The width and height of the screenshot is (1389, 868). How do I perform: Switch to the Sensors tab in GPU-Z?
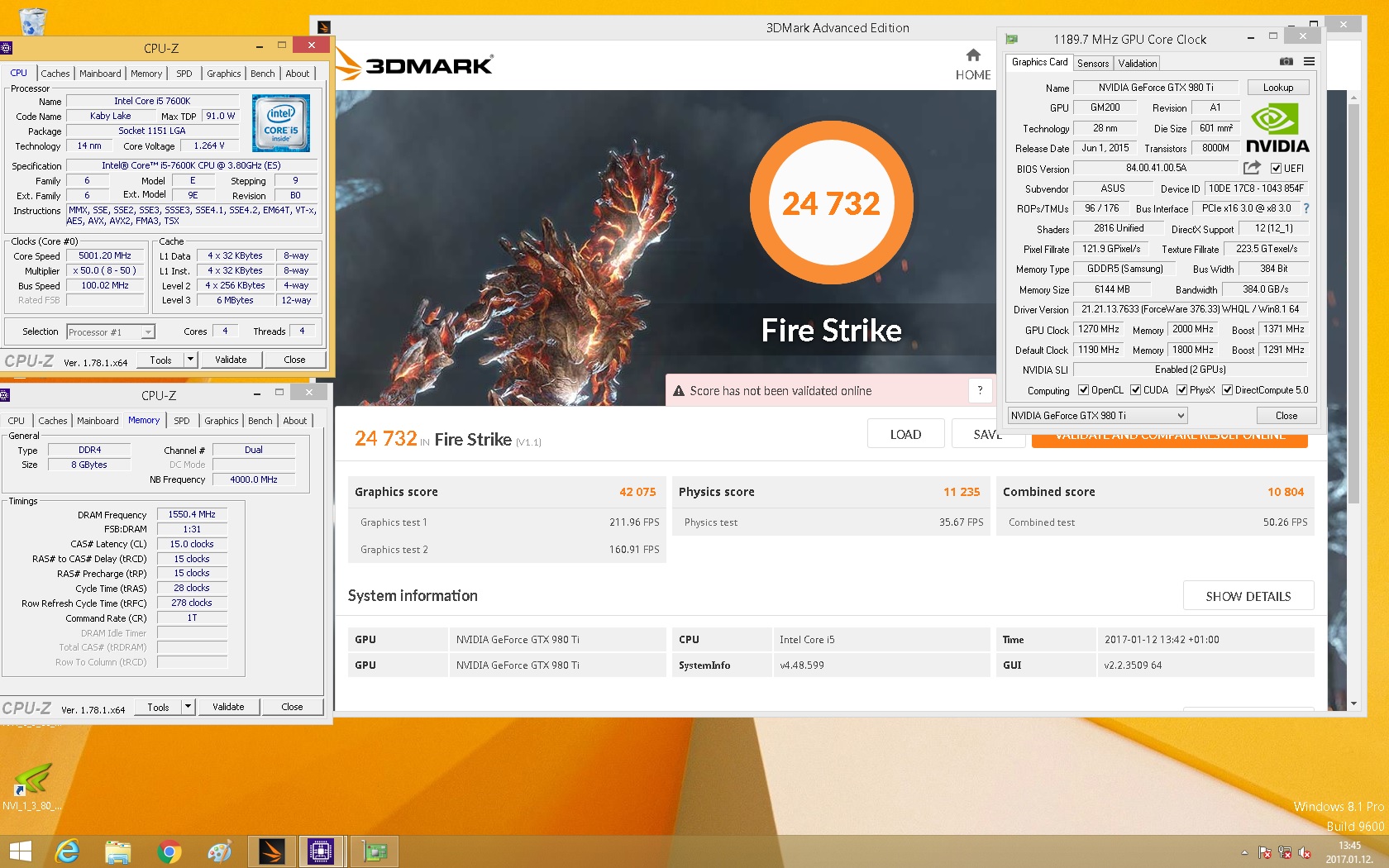click(x=1093, y=64)
